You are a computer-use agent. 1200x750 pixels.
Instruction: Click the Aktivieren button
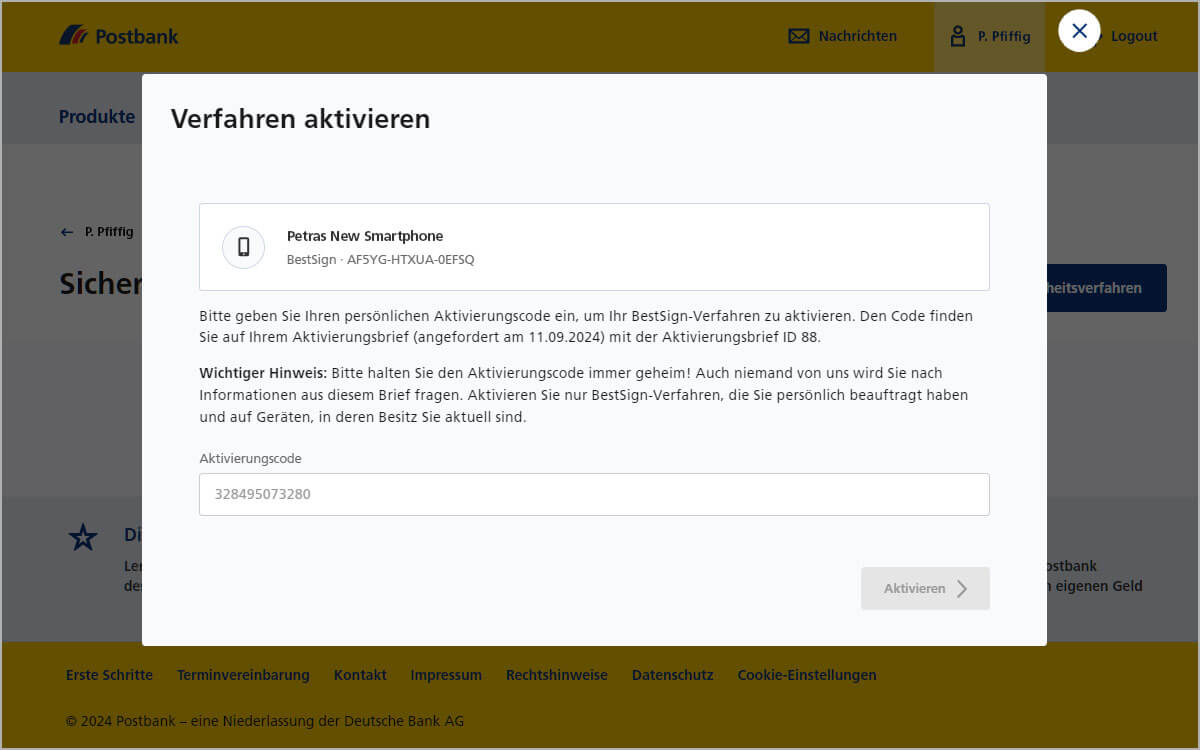(x=925, y=588)
